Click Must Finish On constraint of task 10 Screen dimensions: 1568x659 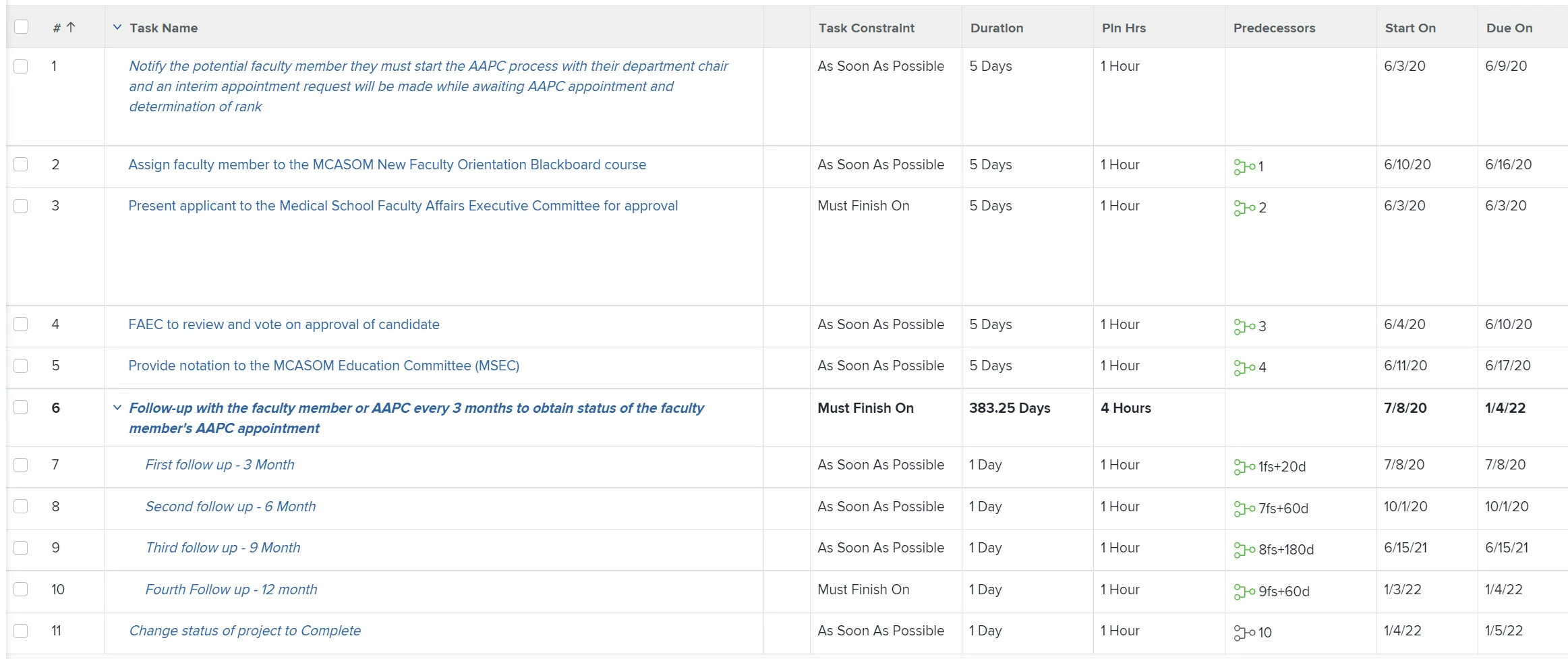(863, 590)
